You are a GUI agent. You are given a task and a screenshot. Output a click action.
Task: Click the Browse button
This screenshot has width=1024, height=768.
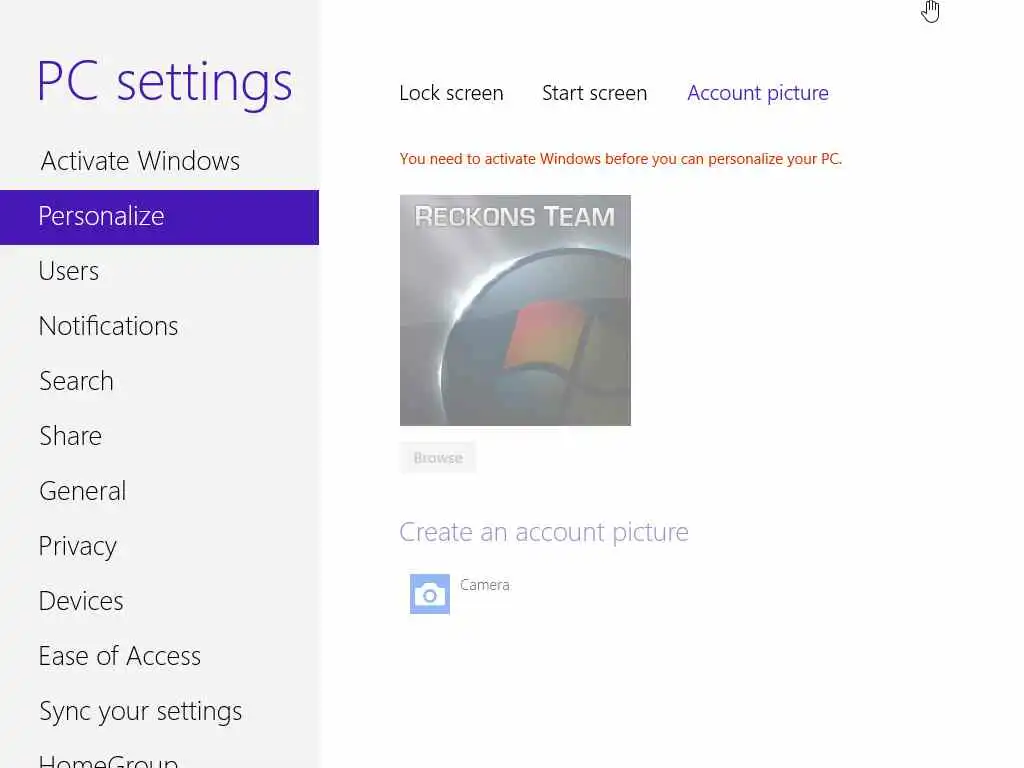tap(438, 458)
